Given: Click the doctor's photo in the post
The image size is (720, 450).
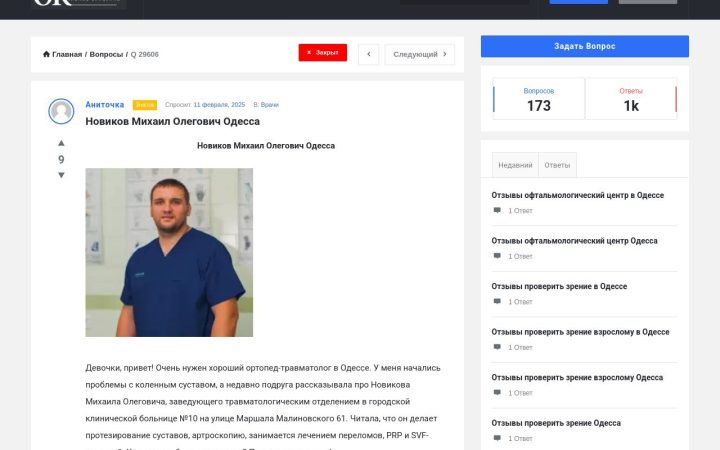Looking at the screenshot, I should pyautogui.click(x=169, y=253).
